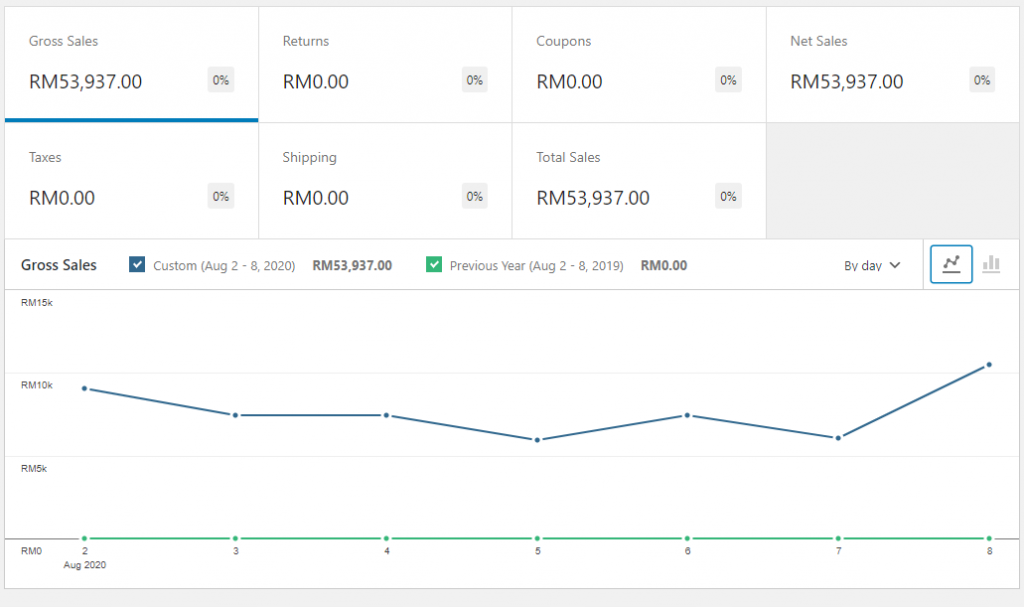Click the RM10k y-axis label
This screenshot has width=1024, height=607.
[37, 385]
